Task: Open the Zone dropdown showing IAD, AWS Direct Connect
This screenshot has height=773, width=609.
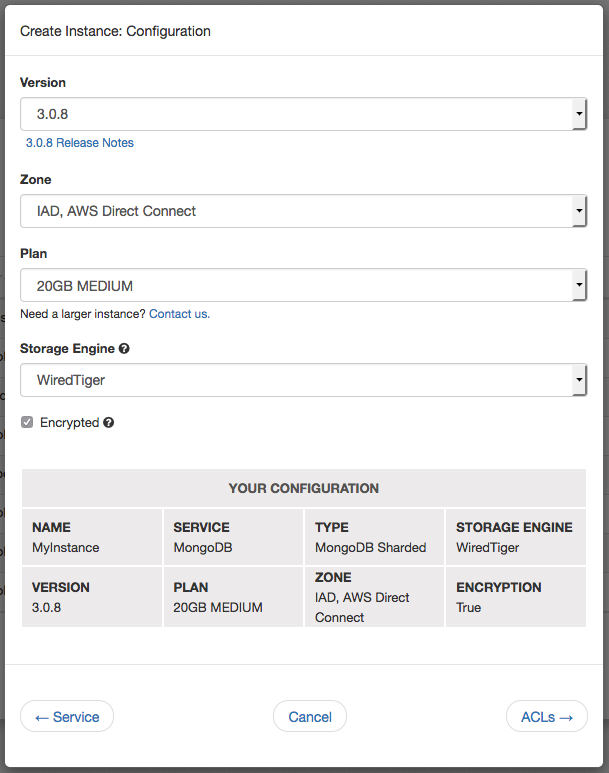Action: point(303,211)
